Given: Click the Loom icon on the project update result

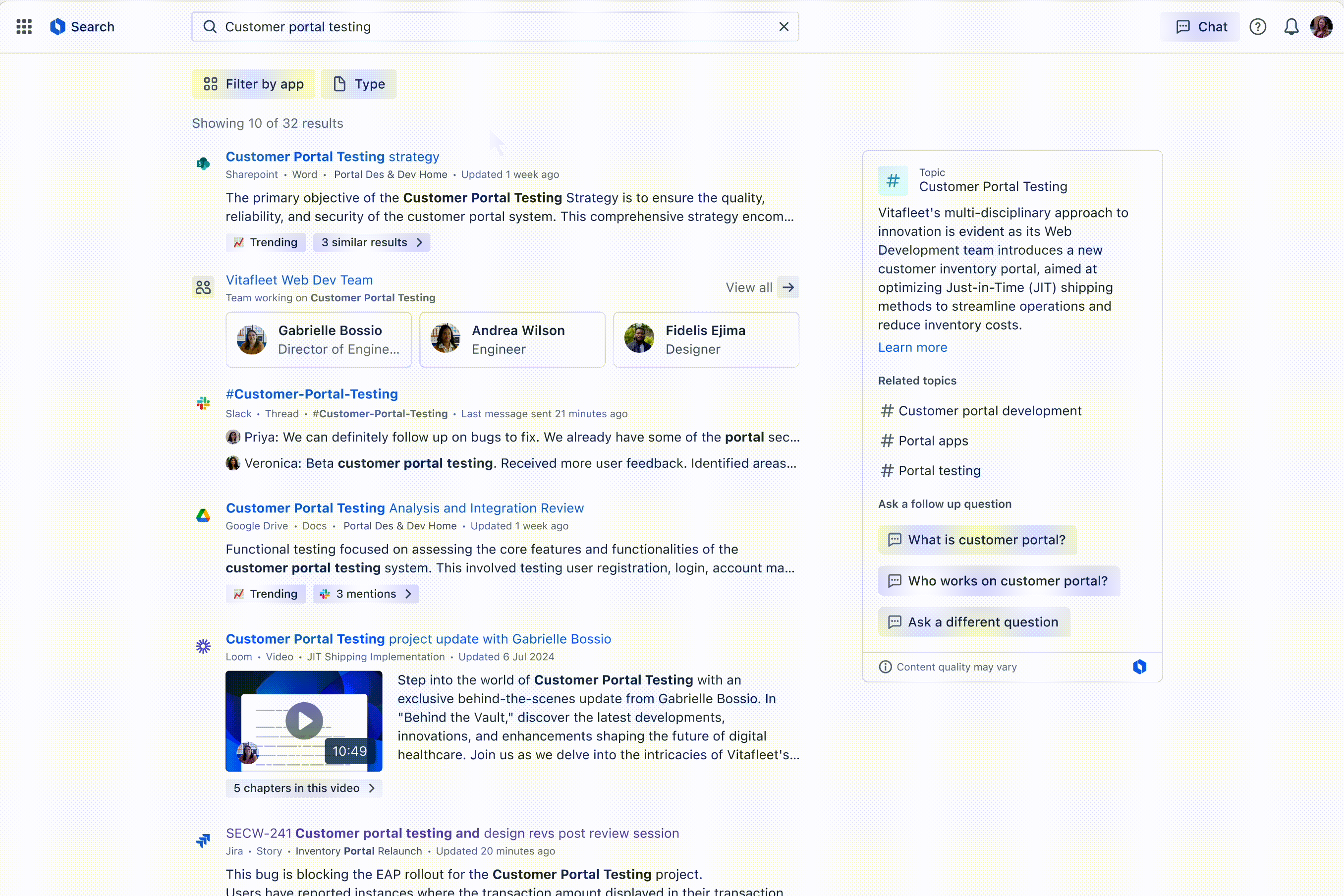Looking at the screenshot, I should 203,646.
